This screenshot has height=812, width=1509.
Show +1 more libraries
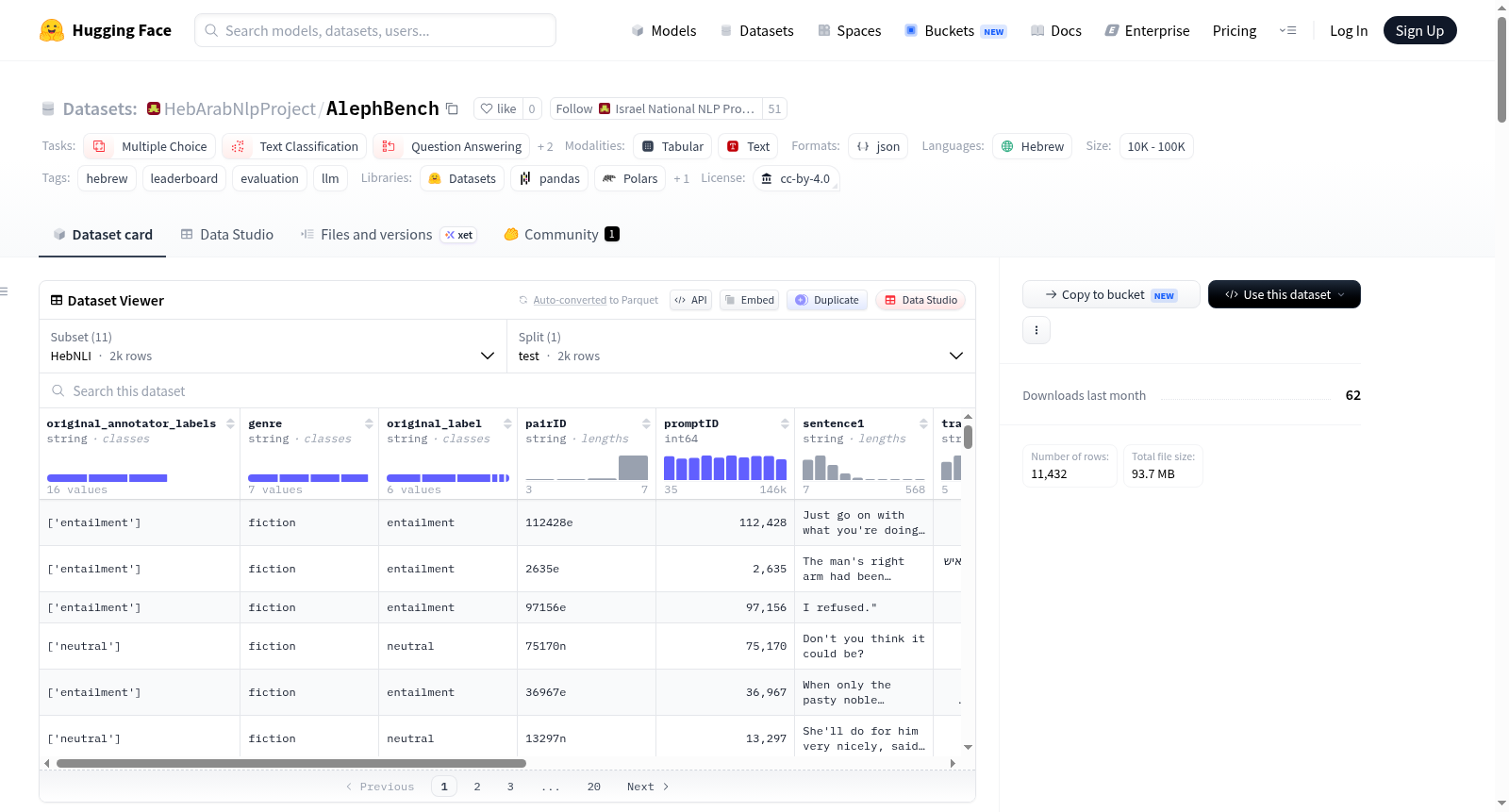tap(681, 178)
